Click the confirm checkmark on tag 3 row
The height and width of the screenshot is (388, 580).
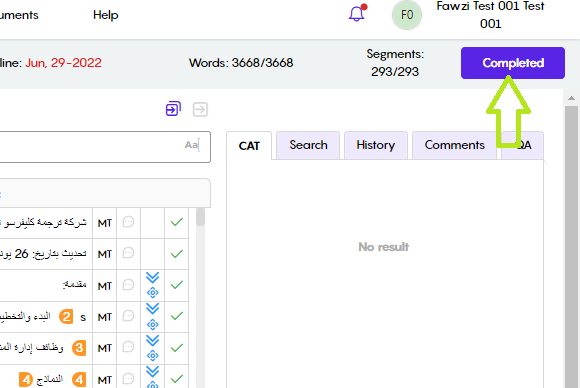tap(177, 347)
